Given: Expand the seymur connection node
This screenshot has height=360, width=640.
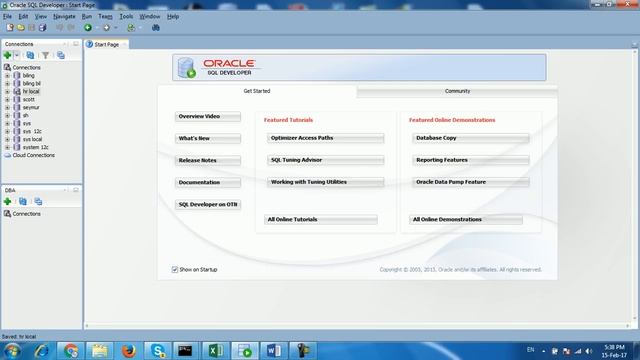Looking at the screenshot, I should pyautogui.click(x=7, y=107).
